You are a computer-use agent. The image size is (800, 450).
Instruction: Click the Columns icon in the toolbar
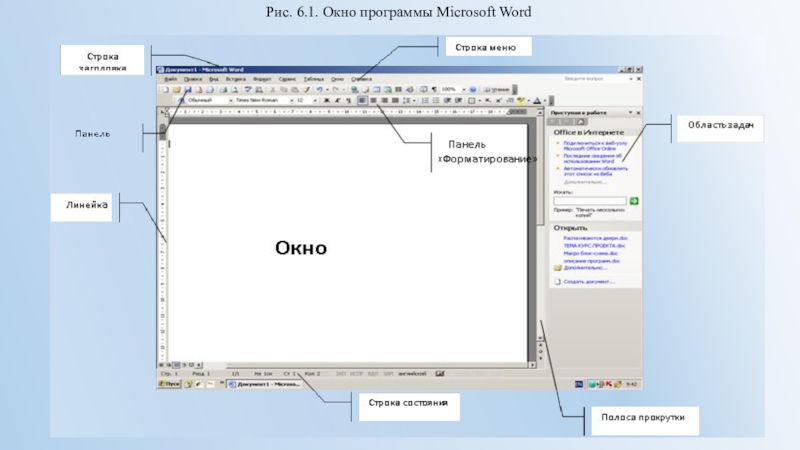(x=398, y=89)
